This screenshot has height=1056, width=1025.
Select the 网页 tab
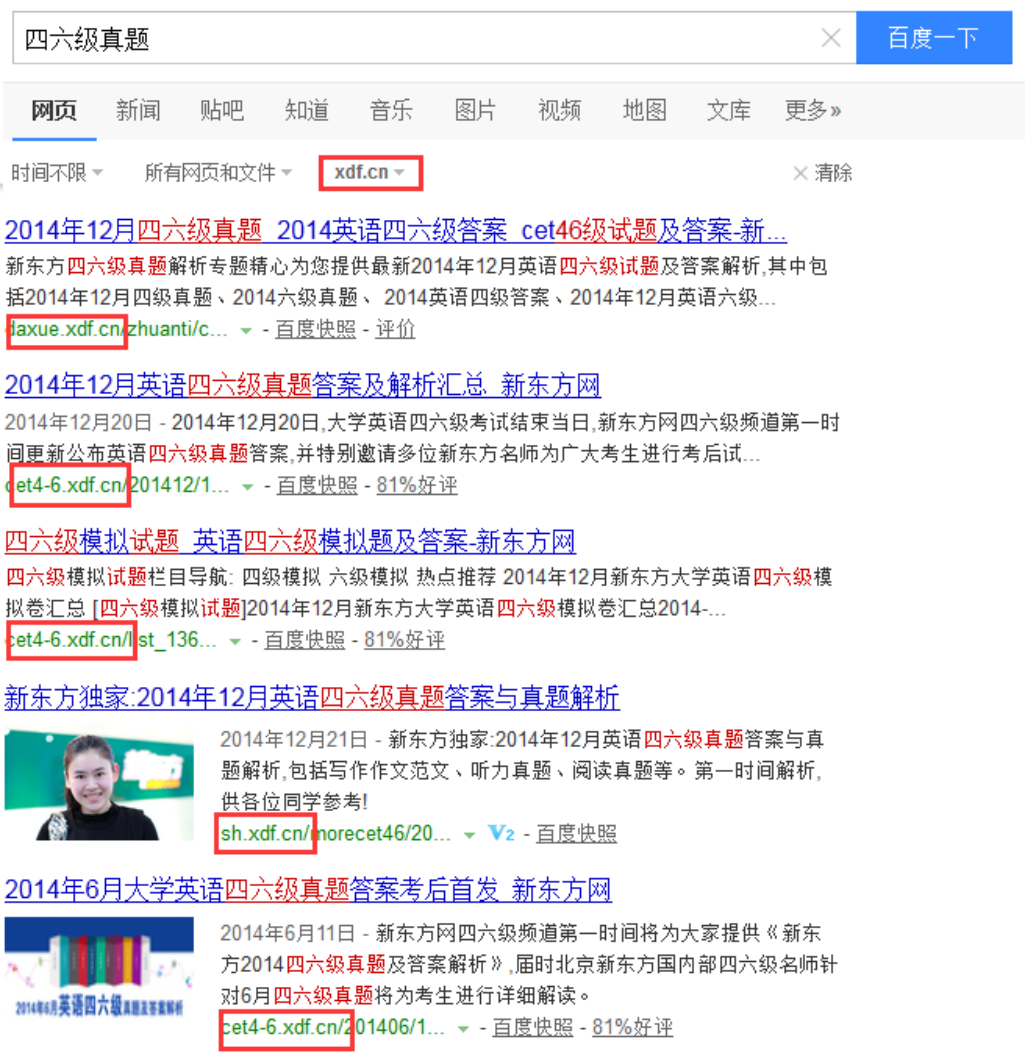pyautogui.click(x=54, y=110)
